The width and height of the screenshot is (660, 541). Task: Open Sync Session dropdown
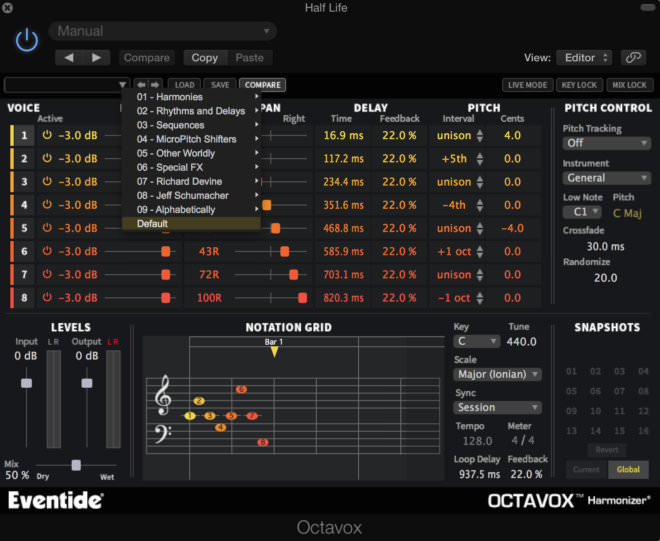498,407
